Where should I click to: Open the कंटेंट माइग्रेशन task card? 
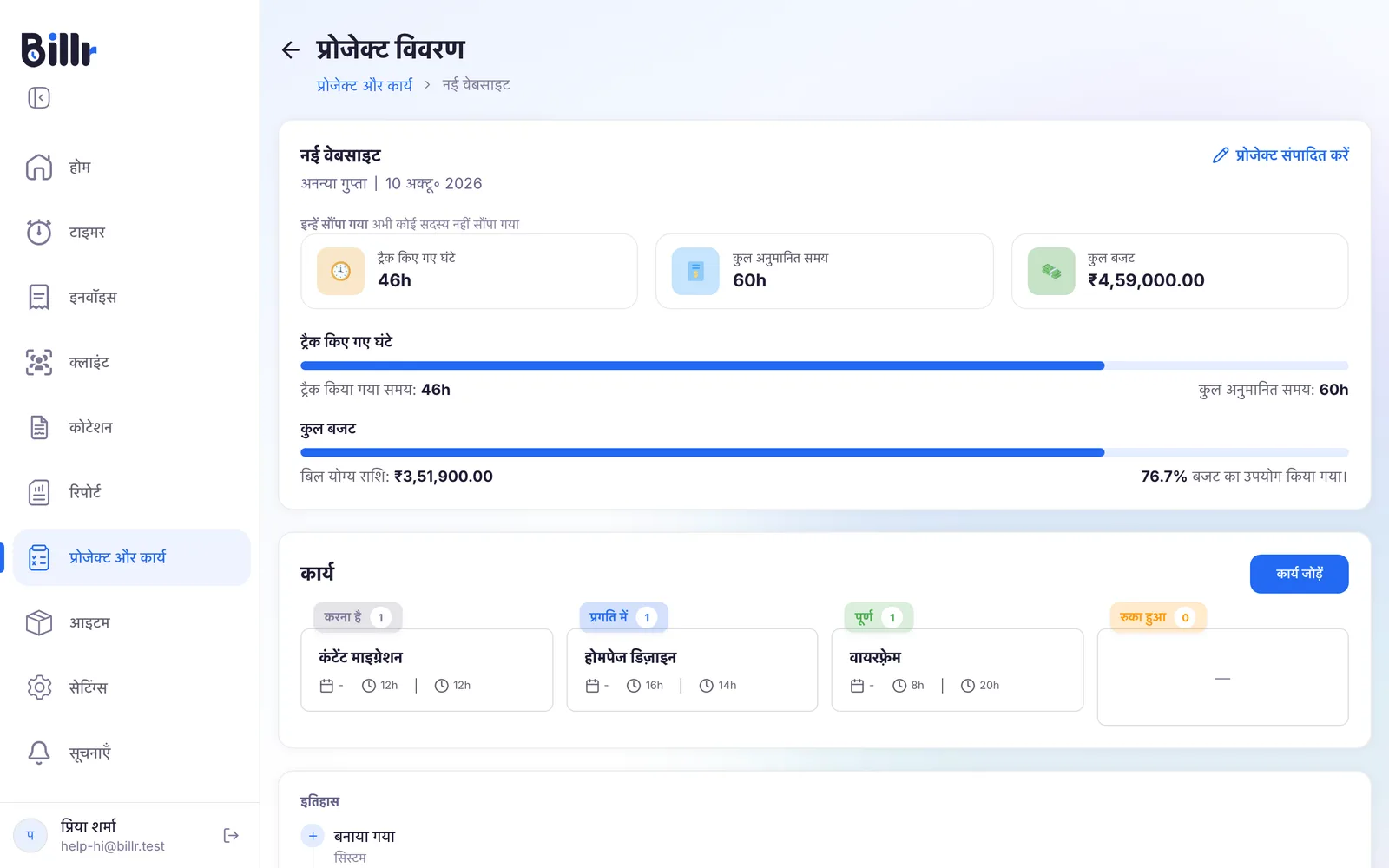coord(426,670)
